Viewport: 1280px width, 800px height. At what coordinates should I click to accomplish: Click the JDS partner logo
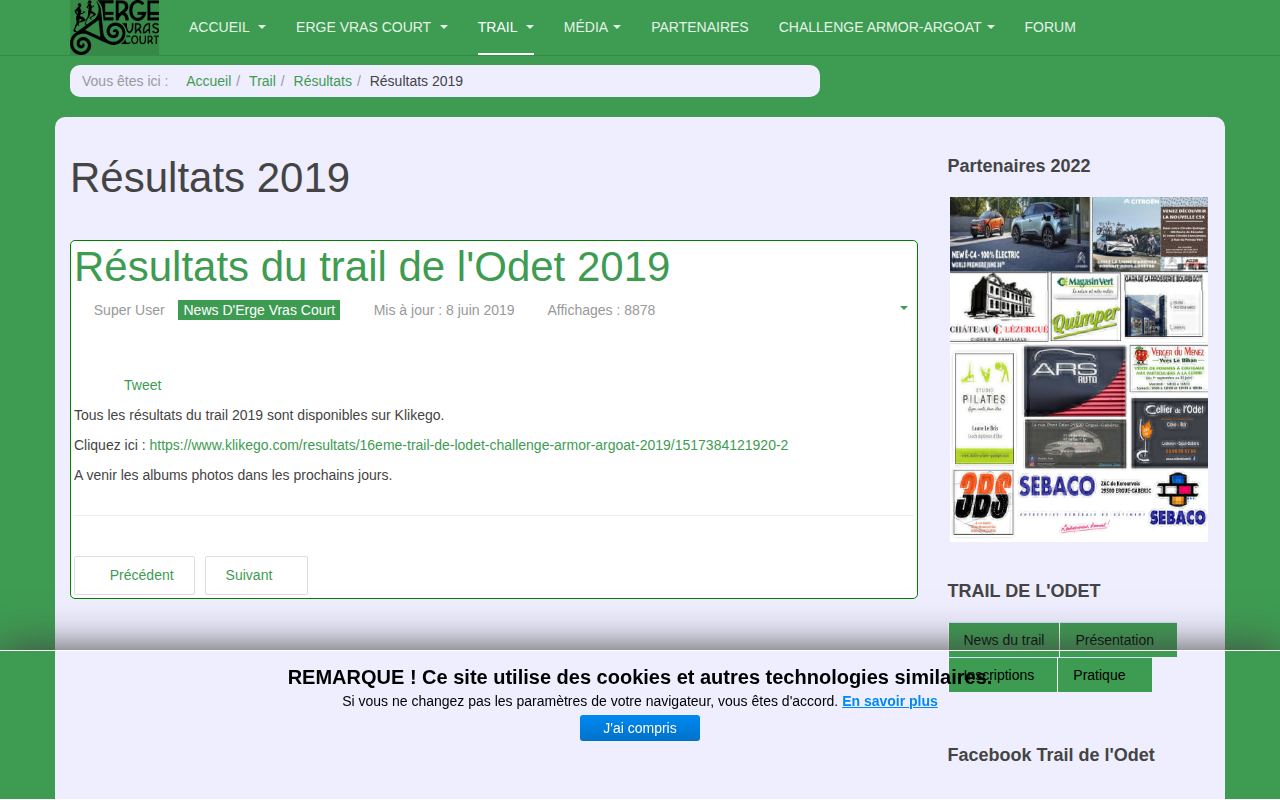984,503
